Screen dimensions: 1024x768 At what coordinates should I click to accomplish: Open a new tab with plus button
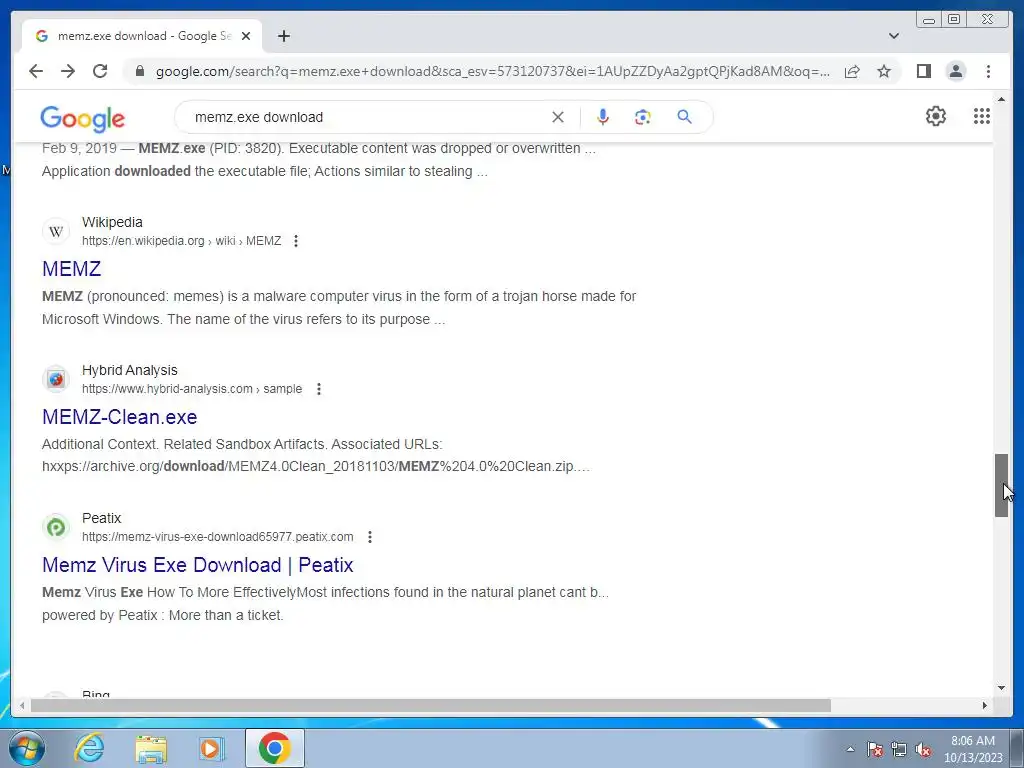(283, 36)
